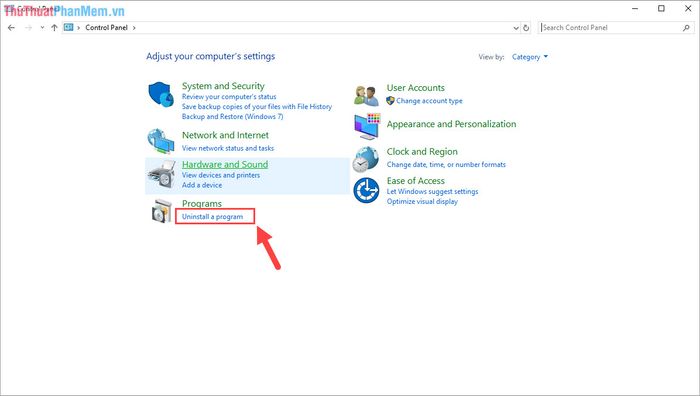This screenshot has height=396, width=700.
Task: Navigate up one level with up arrow
Action: pyautogui.click(x=54, y=28)
